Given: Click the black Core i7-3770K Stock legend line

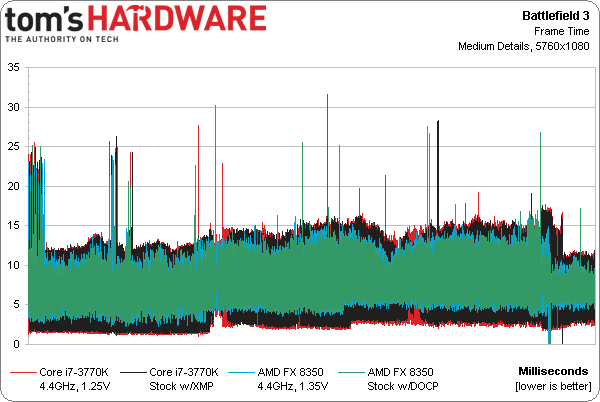Looking at the screenshot, I should (x=133, y=372).
